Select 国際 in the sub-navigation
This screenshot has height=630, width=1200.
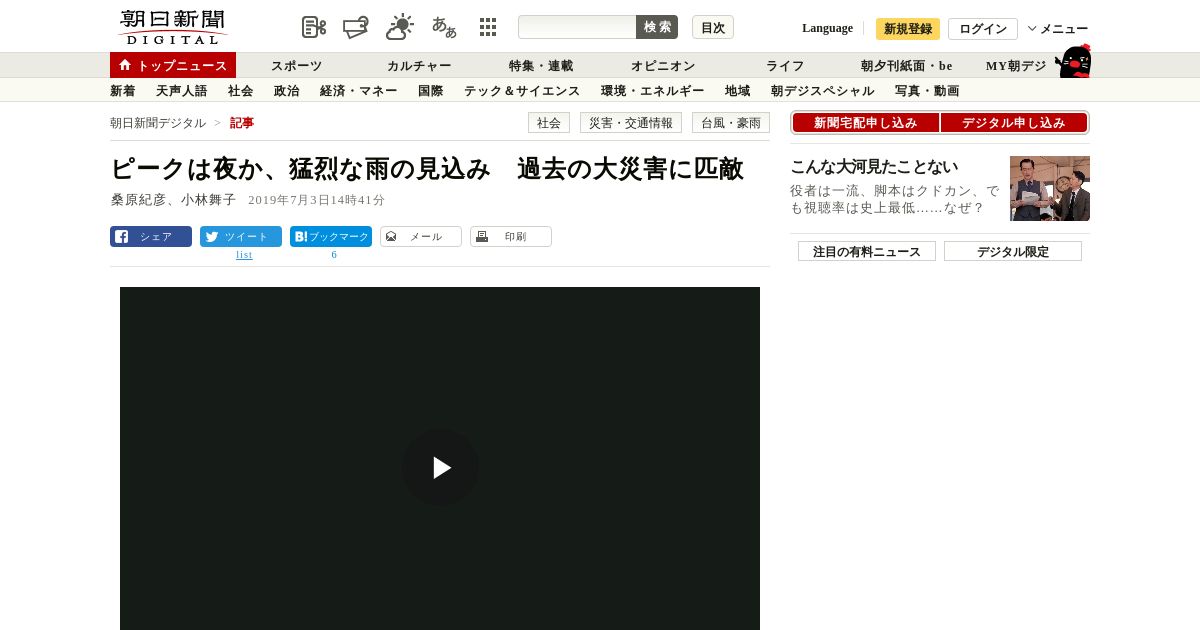431,91
